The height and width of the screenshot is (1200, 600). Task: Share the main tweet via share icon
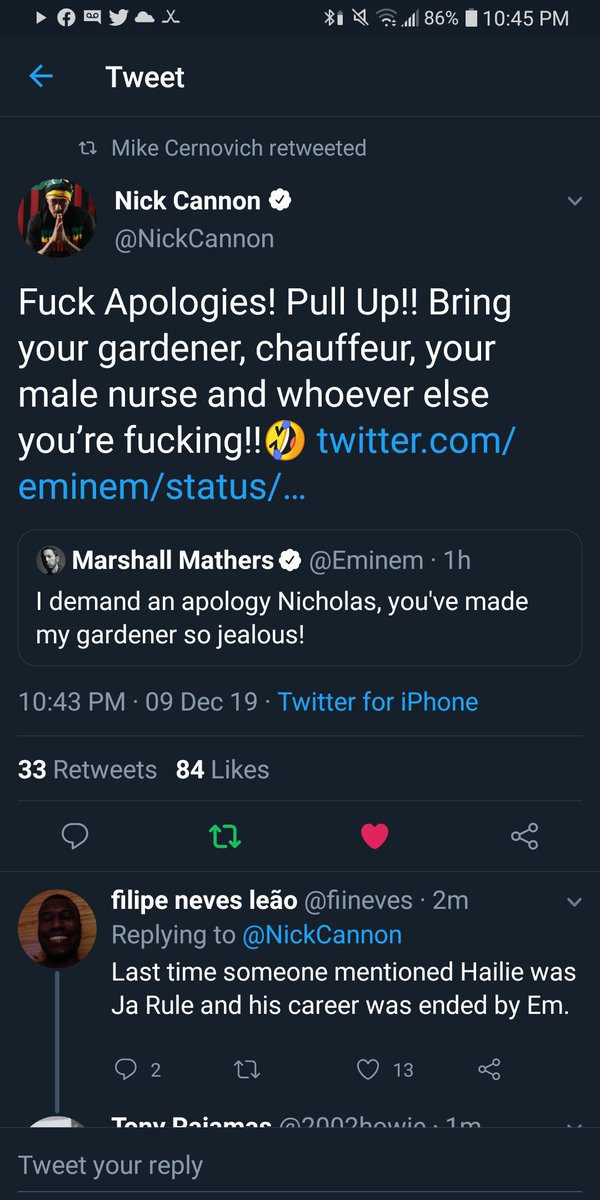tap(524, 836)
